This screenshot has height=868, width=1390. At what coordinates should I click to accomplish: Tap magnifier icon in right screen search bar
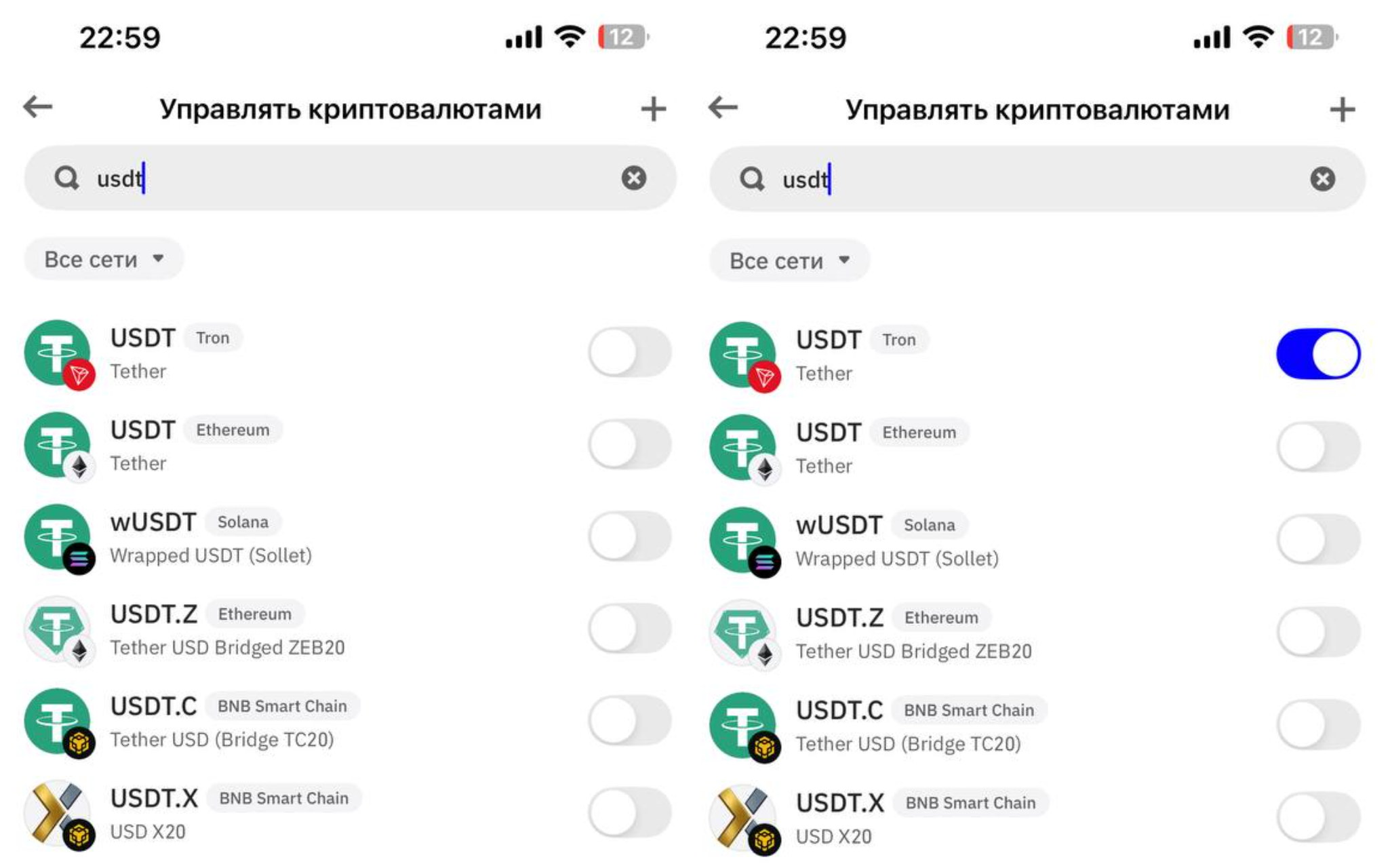pyautogui.click(x=751, y=180)
